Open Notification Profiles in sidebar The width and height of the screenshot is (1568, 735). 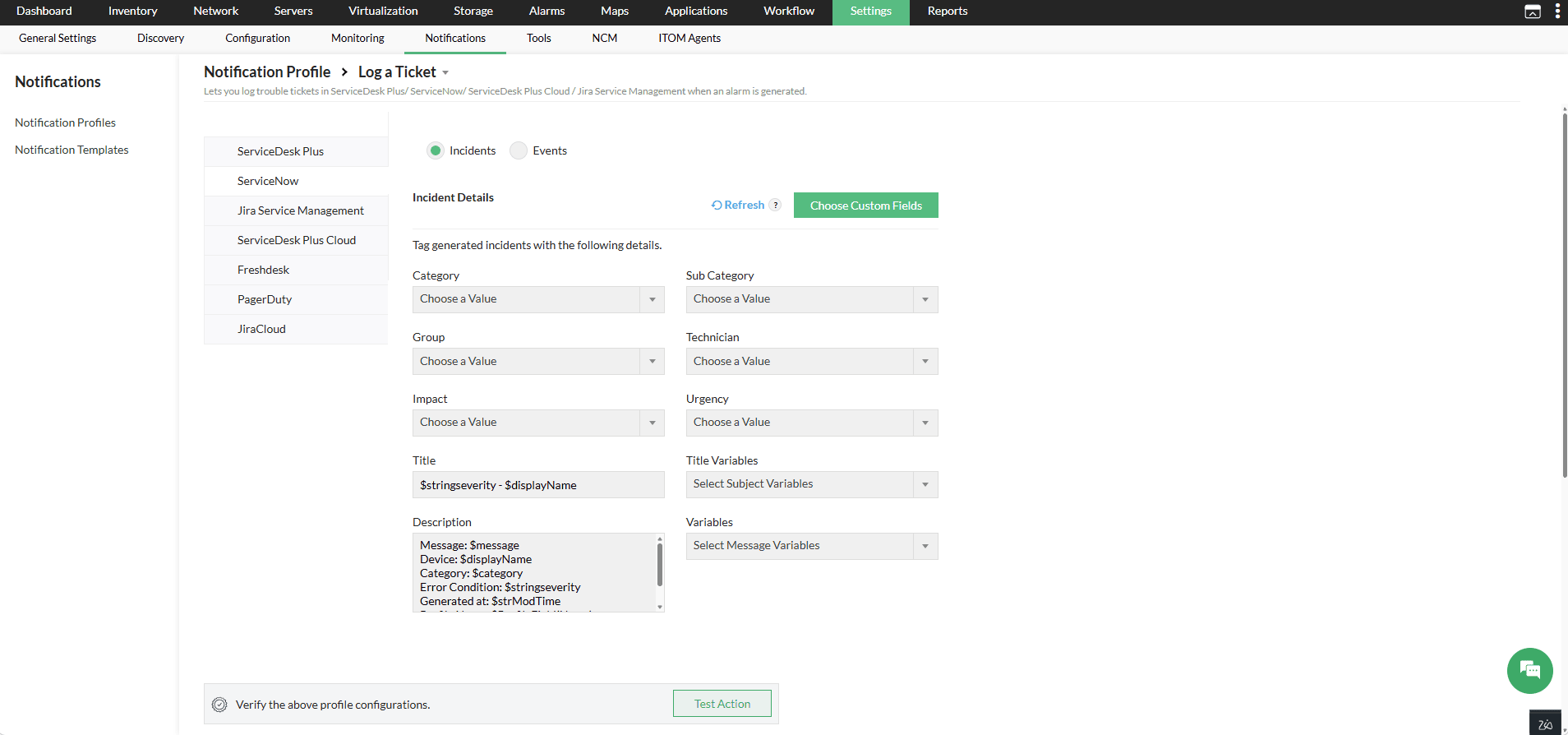click(x=65, y=122)
